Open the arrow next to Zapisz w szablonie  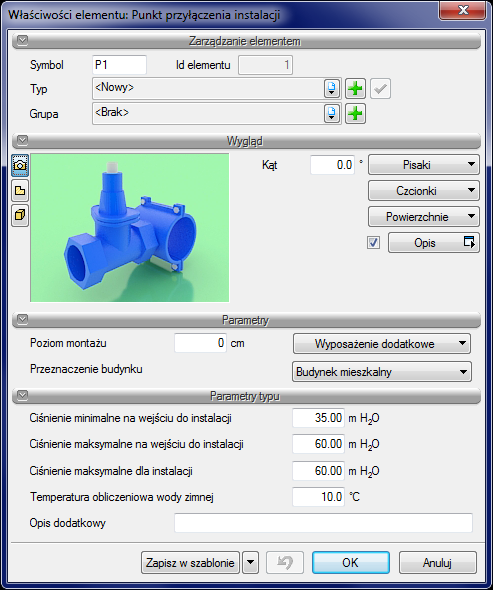point(250,563)
